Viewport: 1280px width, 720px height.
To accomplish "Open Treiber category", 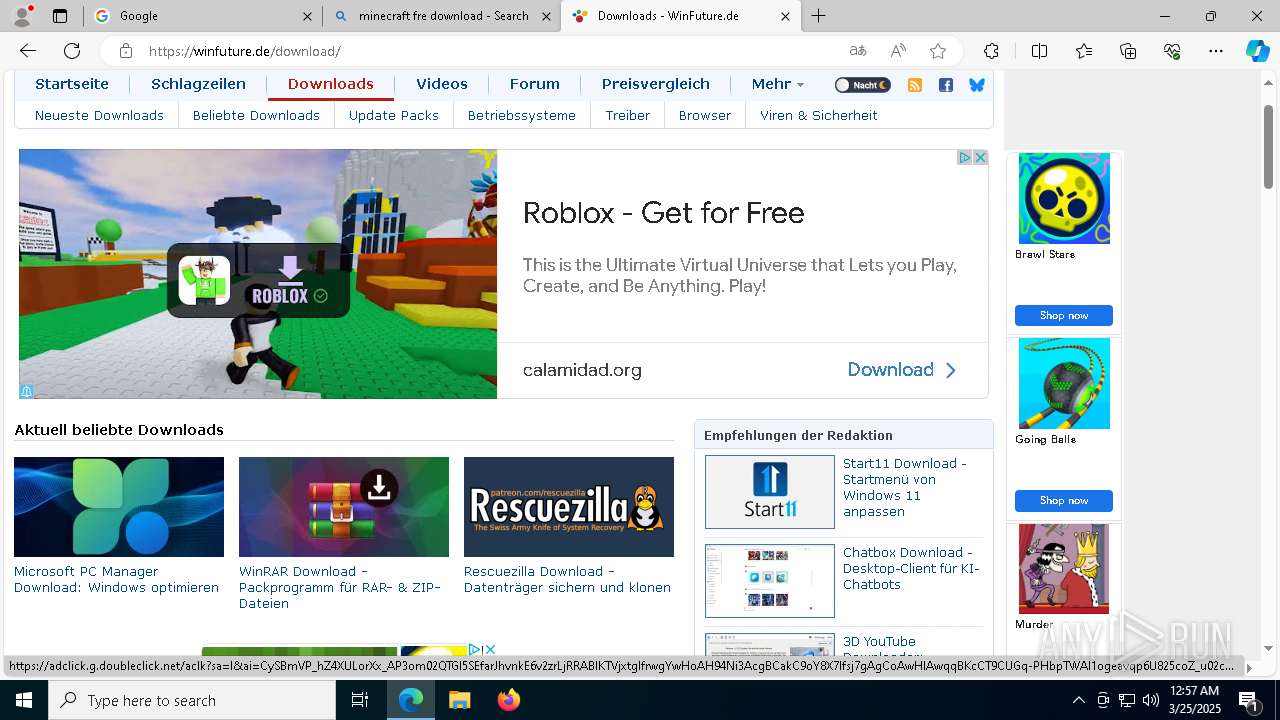I will pyautogui.click(x=628, y=115).
